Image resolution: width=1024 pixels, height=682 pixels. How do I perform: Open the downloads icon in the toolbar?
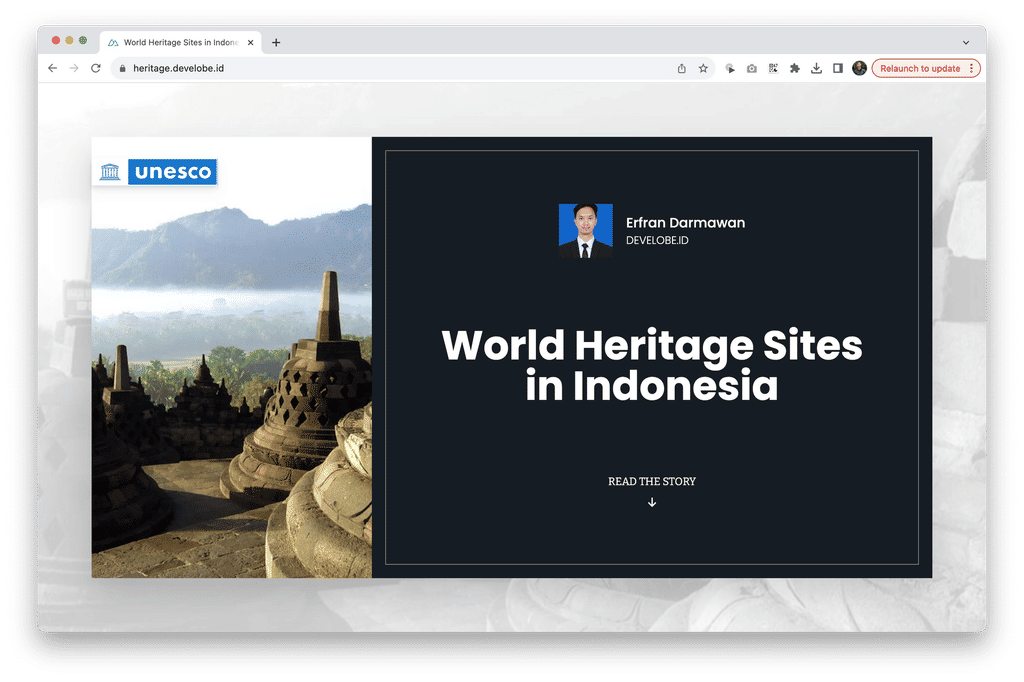[x=816, y=68]
